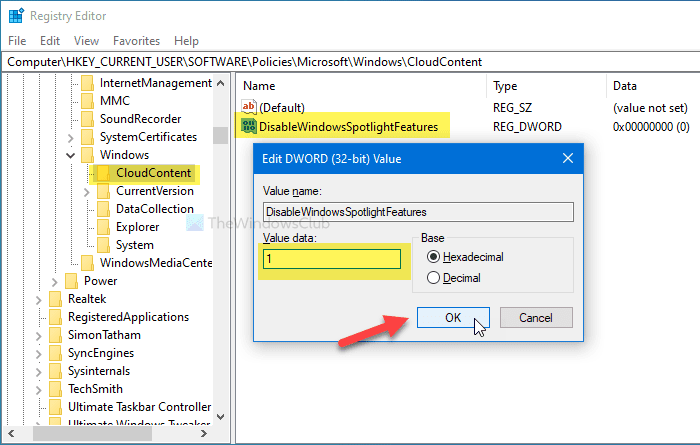700x445 pixels.
Task: Select the DataCollection folder icon
Action: click(x=104, y=209)
